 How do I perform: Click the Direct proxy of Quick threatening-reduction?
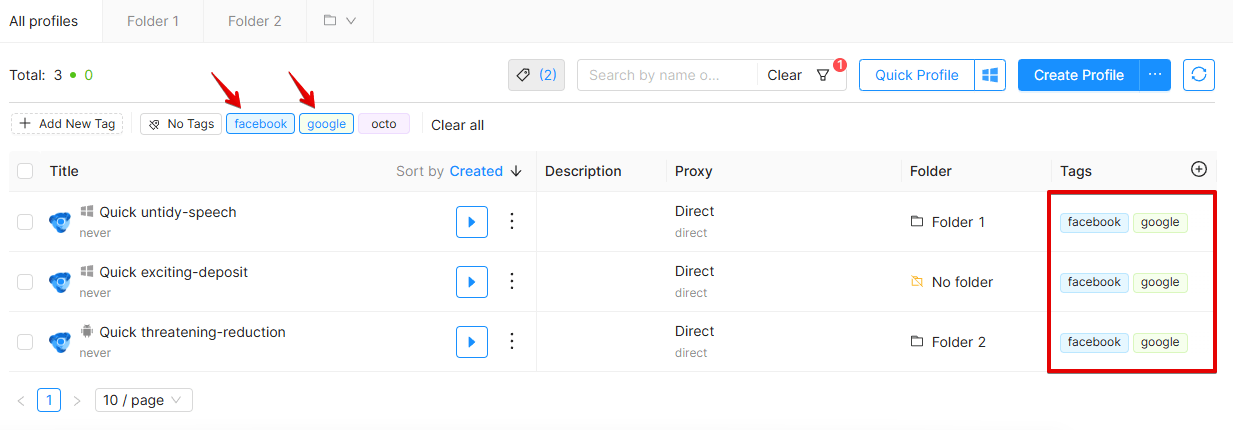point(695,331)
